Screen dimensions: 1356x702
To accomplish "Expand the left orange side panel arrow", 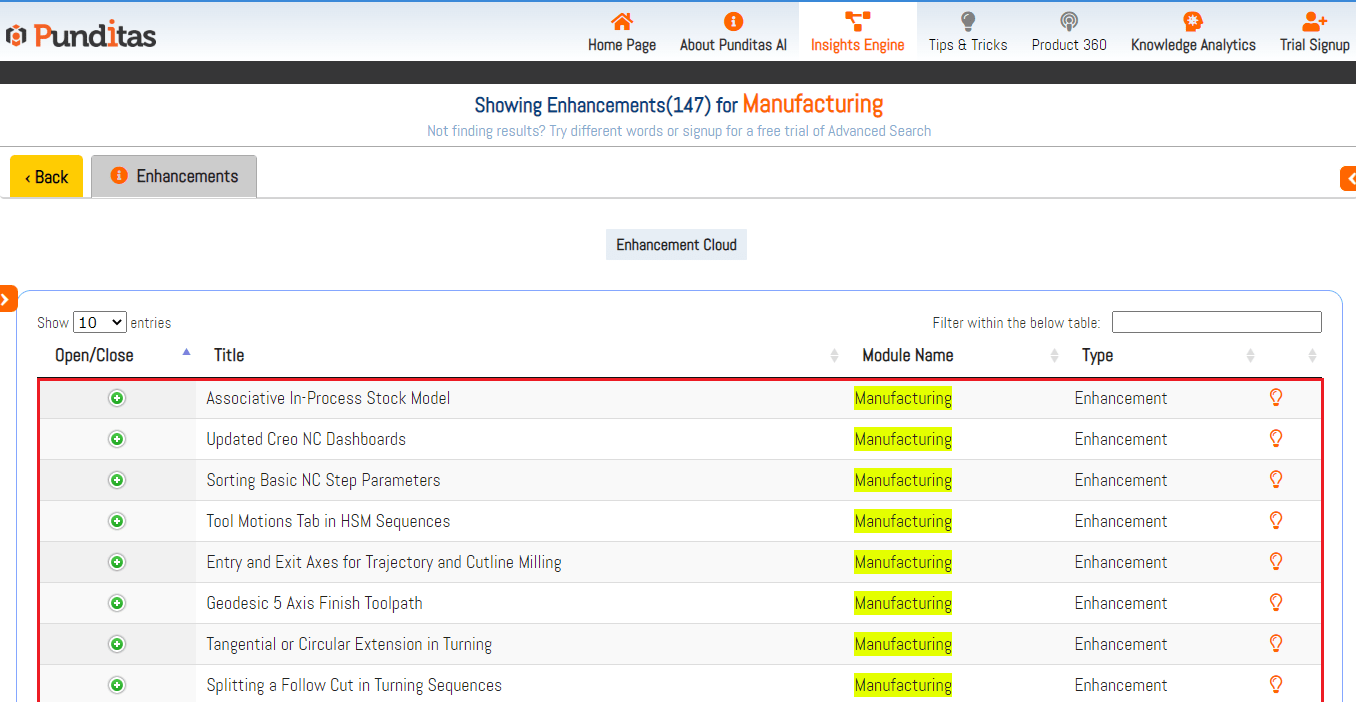I will pyautogui.click(x=7, y=298).
